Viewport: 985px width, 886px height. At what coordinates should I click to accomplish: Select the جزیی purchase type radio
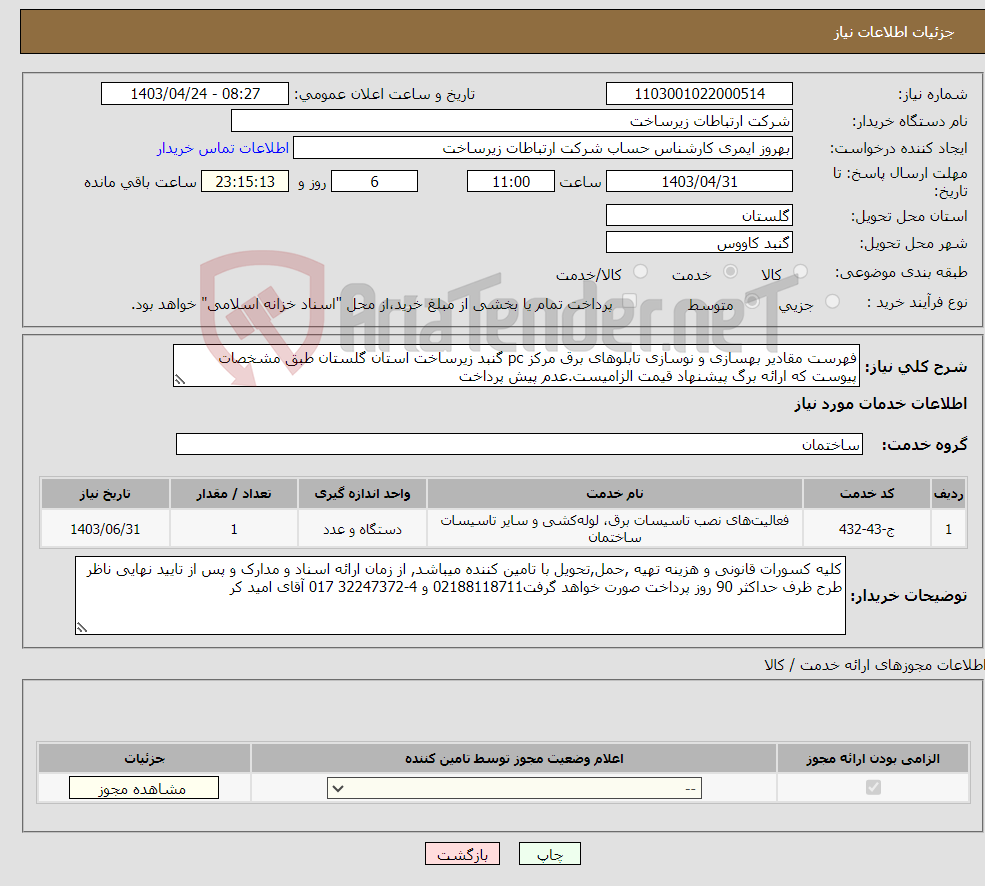[x=832, y=301]
